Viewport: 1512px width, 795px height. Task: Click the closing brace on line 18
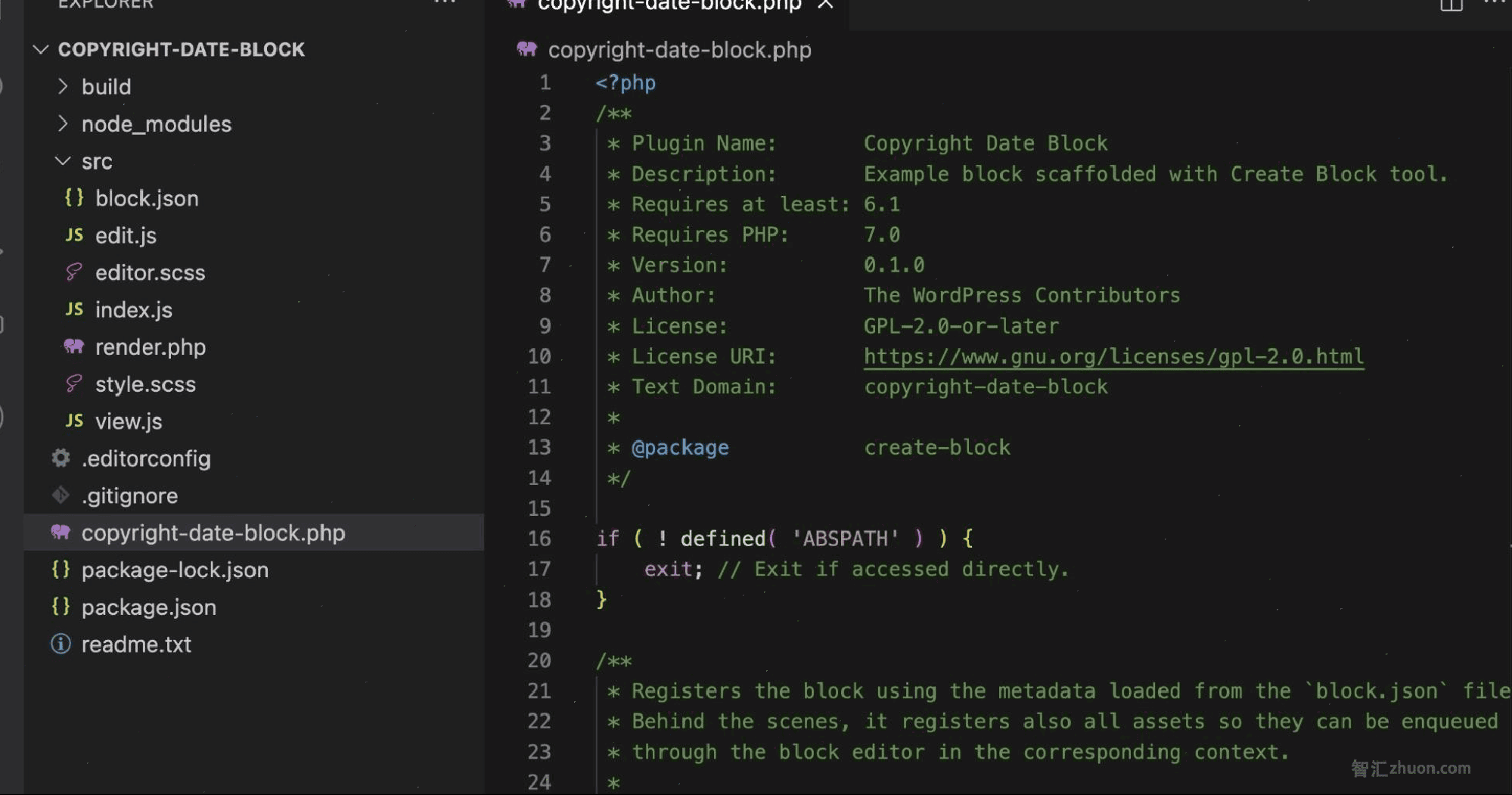pyautogui.click(x=601, y=600)
